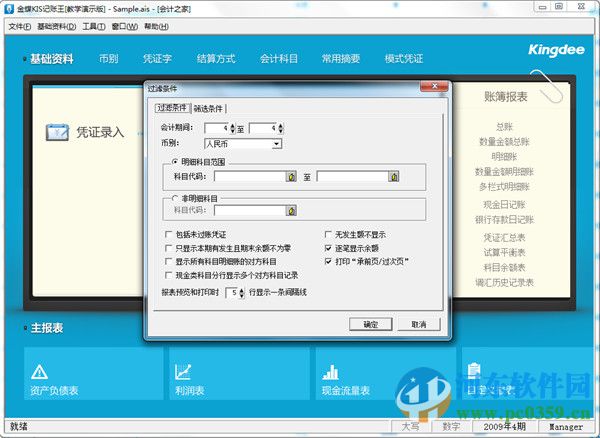Open the 币别 dropdown showing 人民币
The width and height of the screenshot is (600, 438).
coord(277,144)
